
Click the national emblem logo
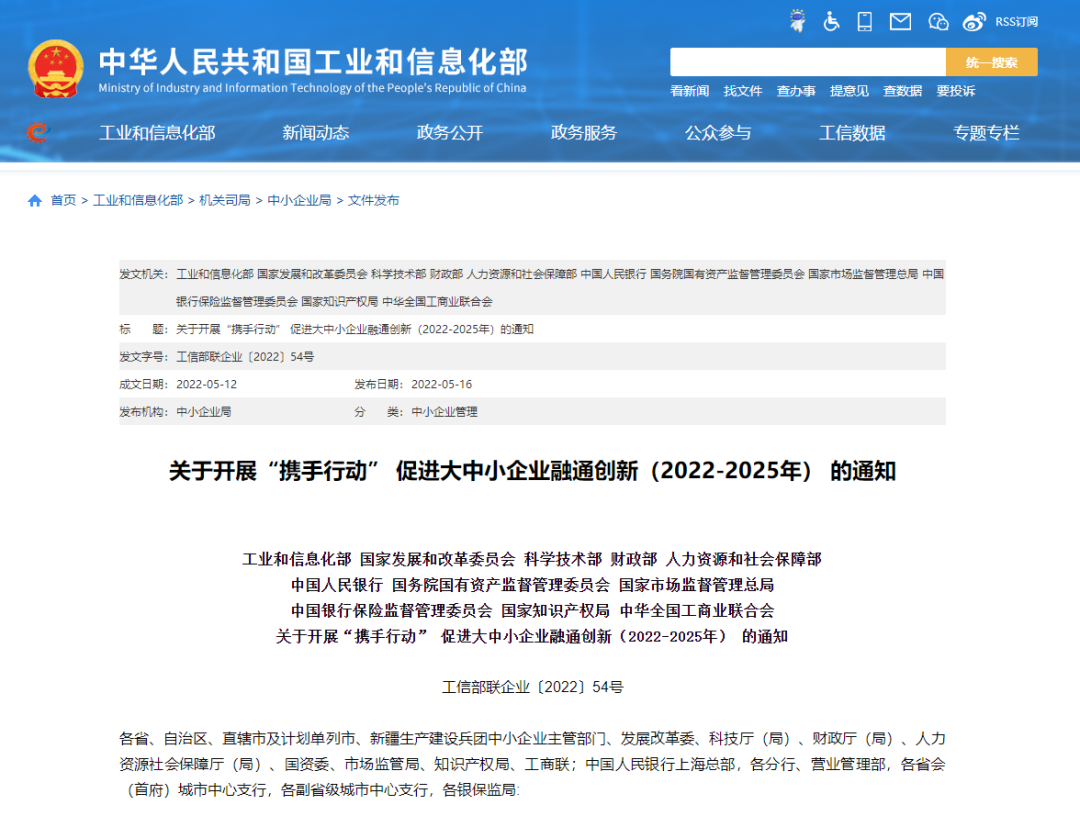56,68
